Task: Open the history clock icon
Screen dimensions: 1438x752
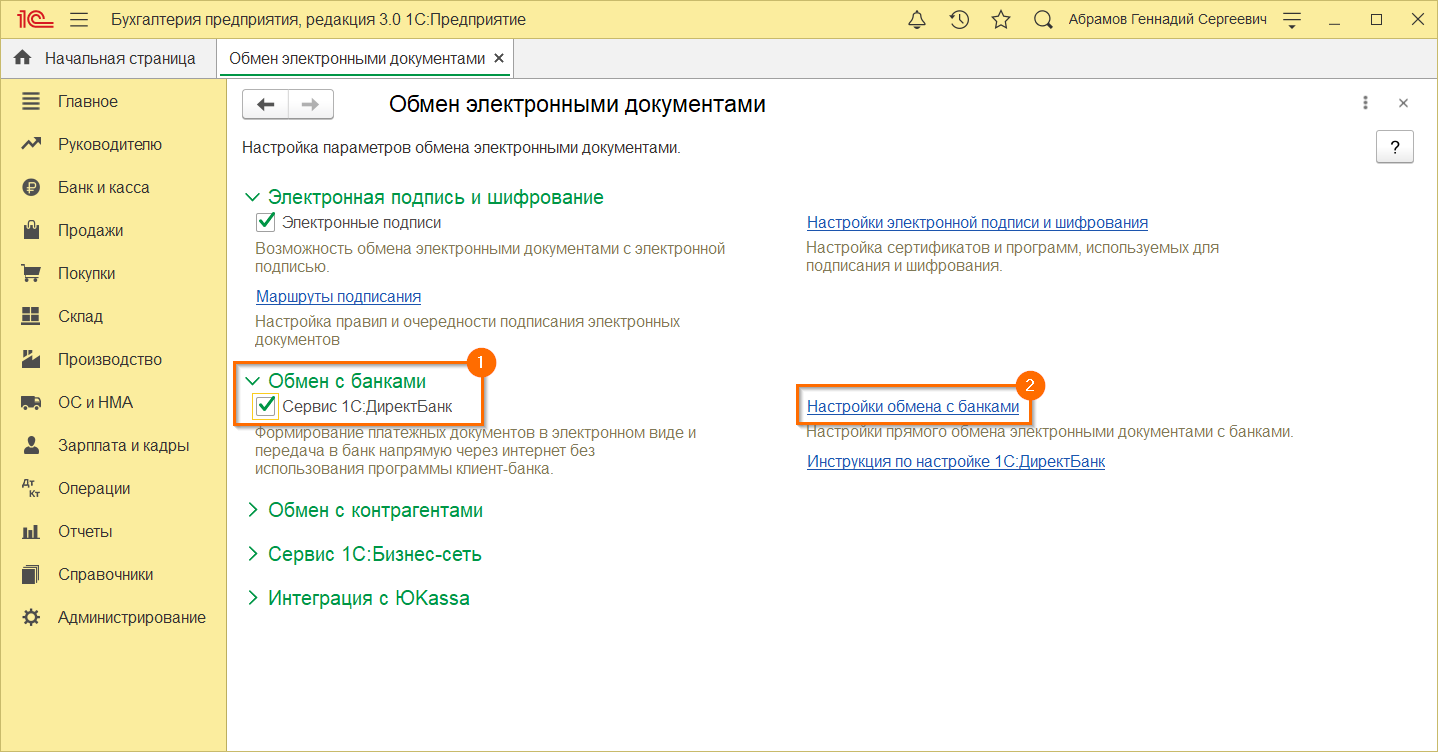Action: (959, 20)
